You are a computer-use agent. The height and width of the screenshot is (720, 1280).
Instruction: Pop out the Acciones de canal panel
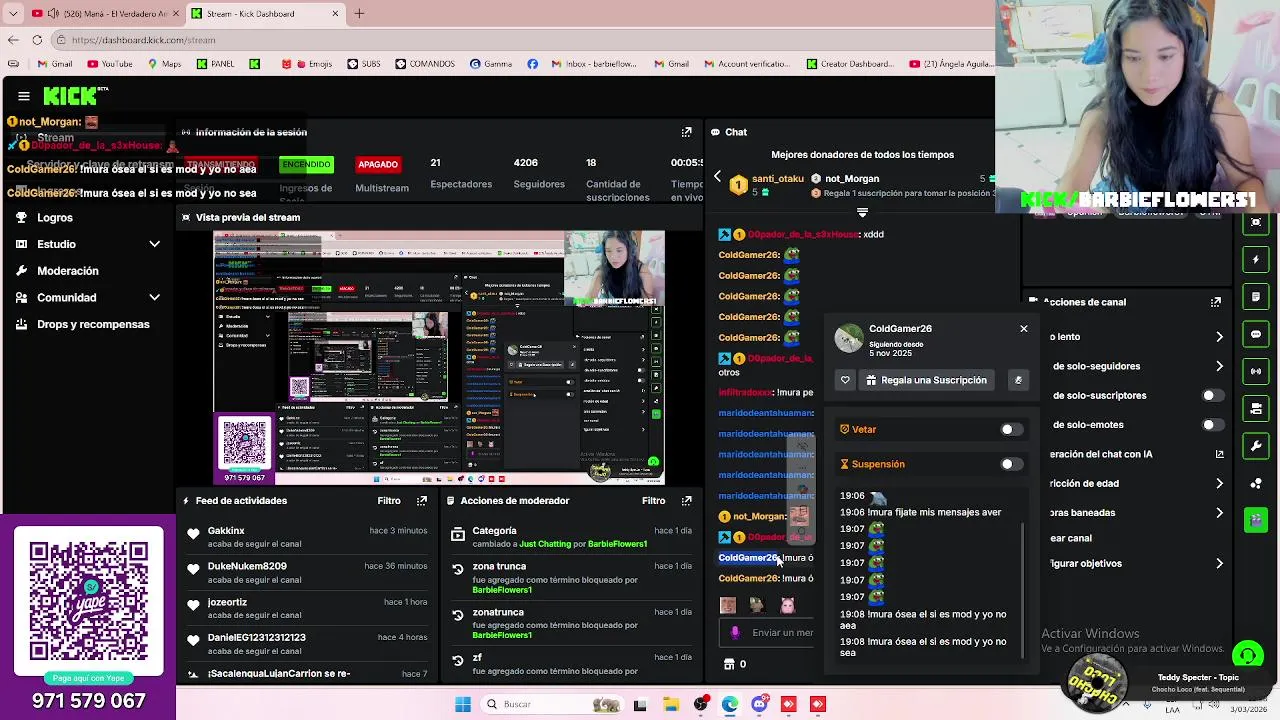(x=1216, y=302)
